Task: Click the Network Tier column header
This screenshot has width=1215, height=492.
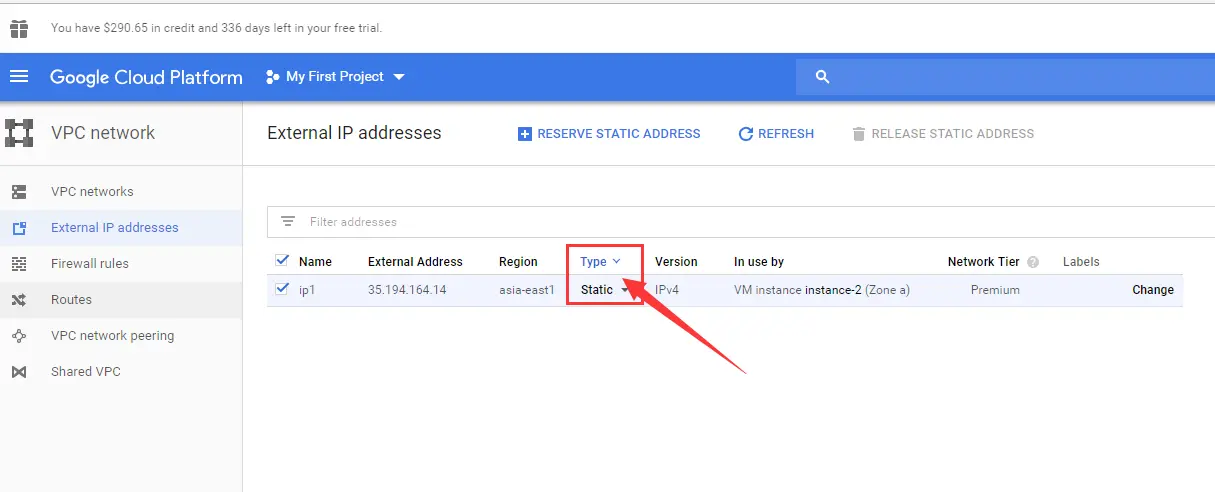Action: 984,262
